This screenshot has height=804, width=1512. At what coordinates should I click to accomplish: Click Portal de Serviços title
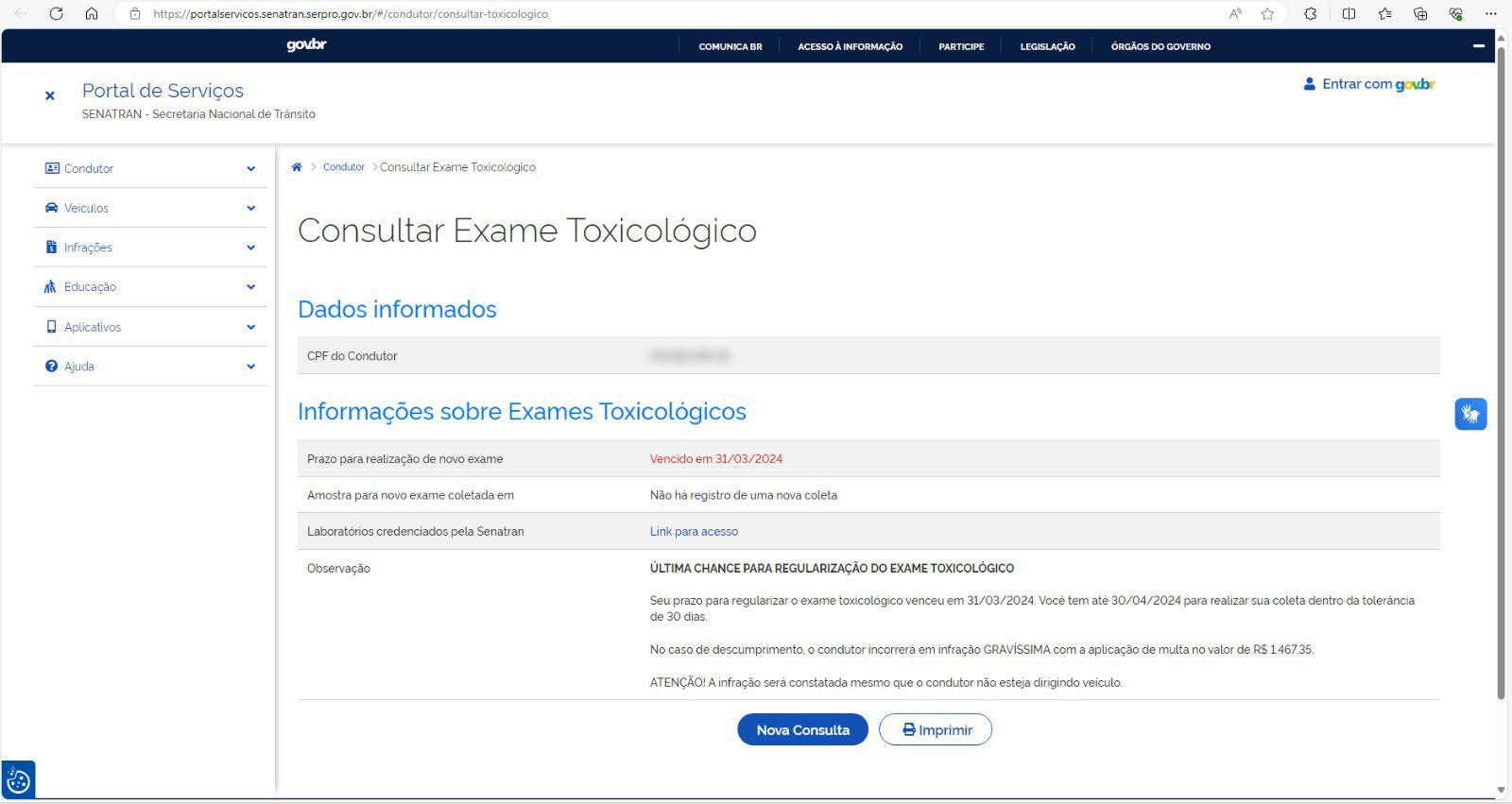coord(163,91)
